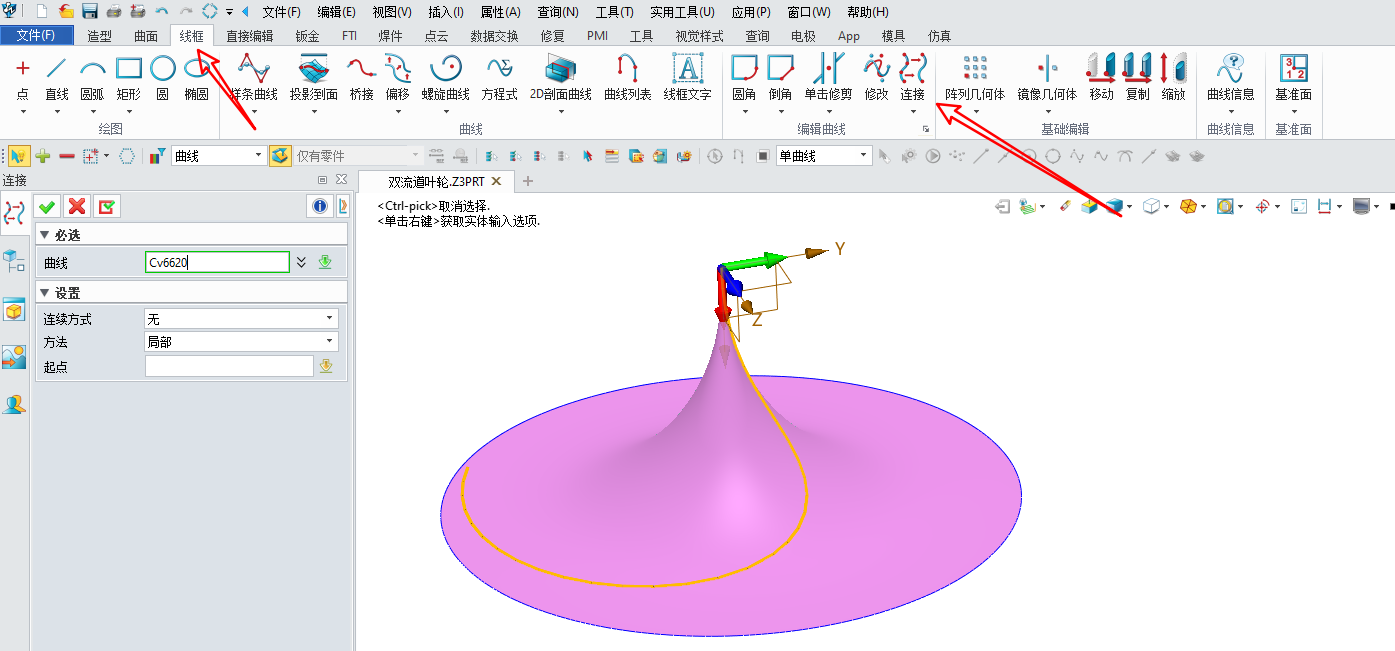Open the 连续方式 dropdown showing 无
Screen dimensions: 1395x651
point(240,318)
